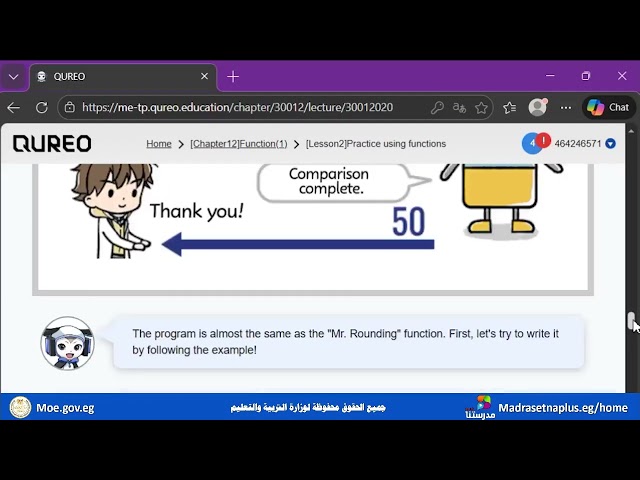The width and height of the screenshot is (640, 480).
Task: Click the vertical scrollbar thumb
Action: (x=631, y=320)
